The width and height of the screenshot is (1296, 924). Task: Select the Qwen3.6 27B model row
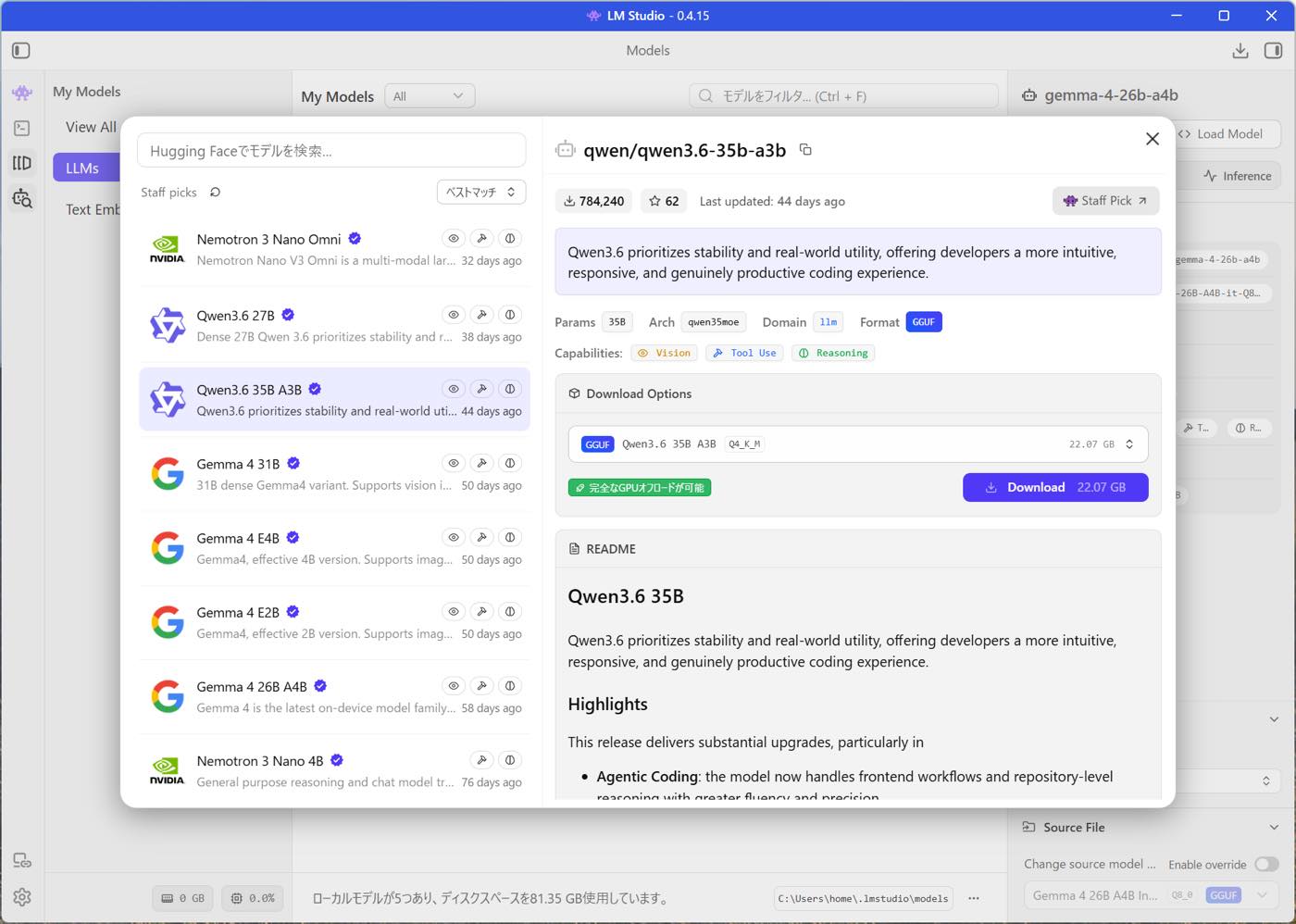(x=334, y=325)
